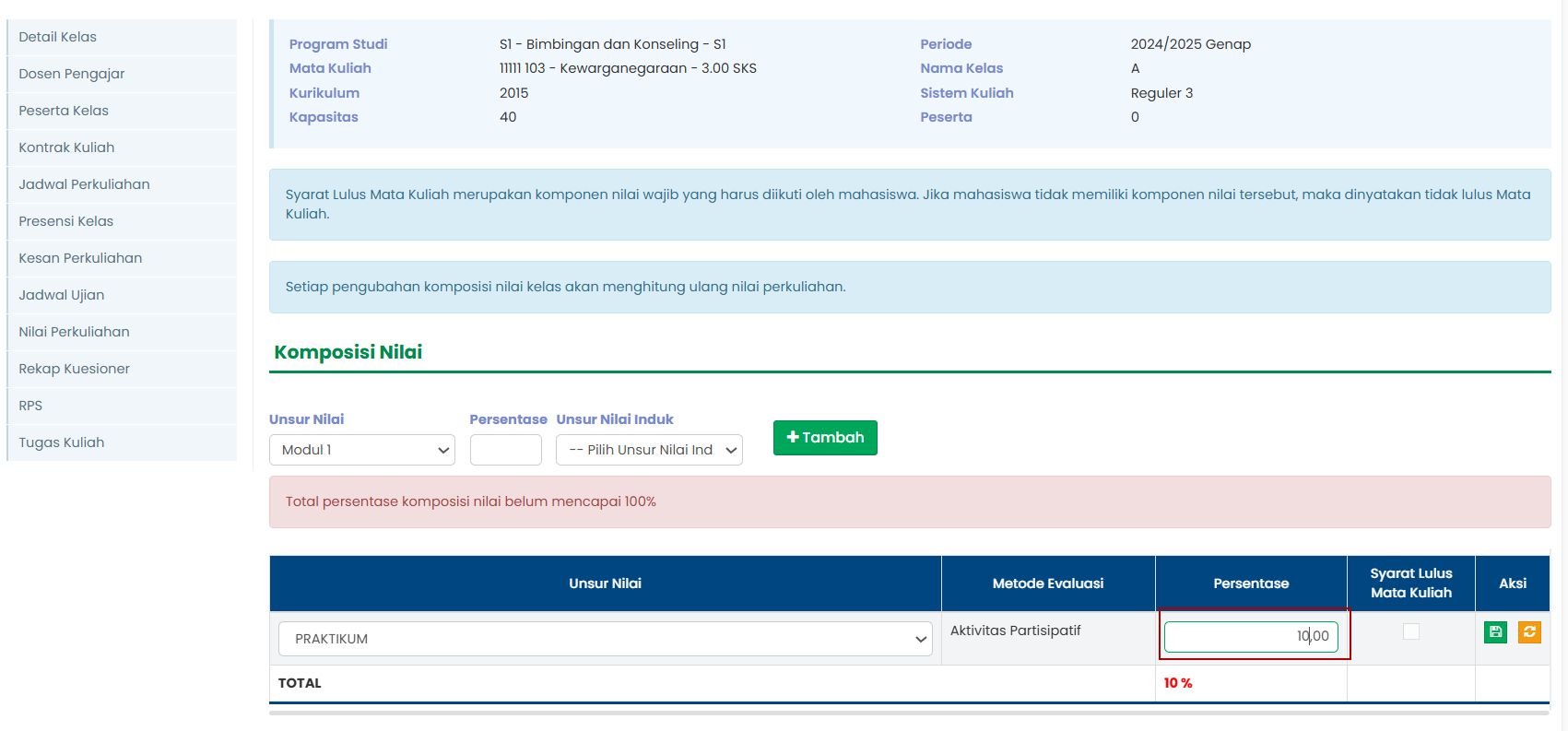Open Tugas Kuliah sidebar item
Screen dimensions: 1568x731
click(x=61, y=442)
